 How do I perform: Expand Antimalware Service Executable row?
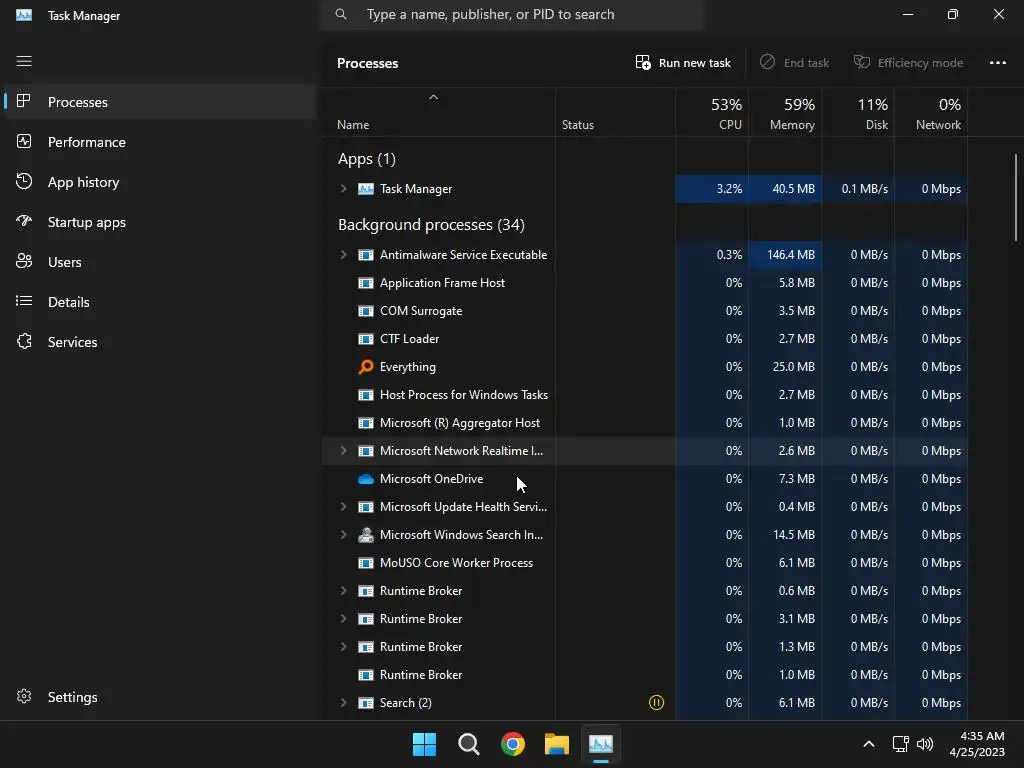click(x=344, y=255)
